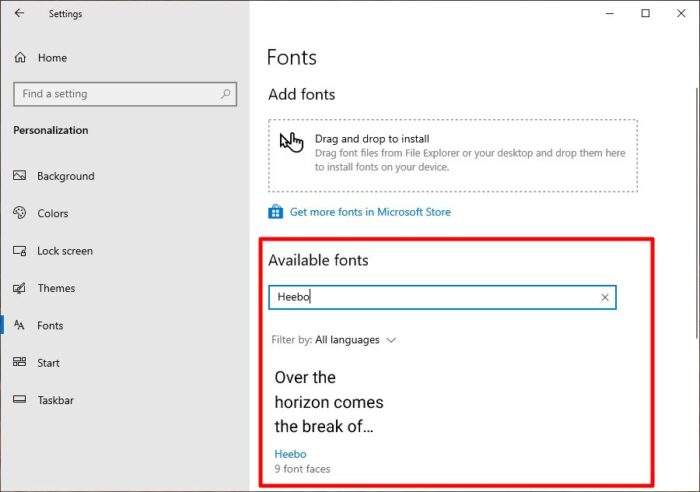This screenshot has height=492, width=700.
Task: Click the Available fonts heading
Action: 318,260
